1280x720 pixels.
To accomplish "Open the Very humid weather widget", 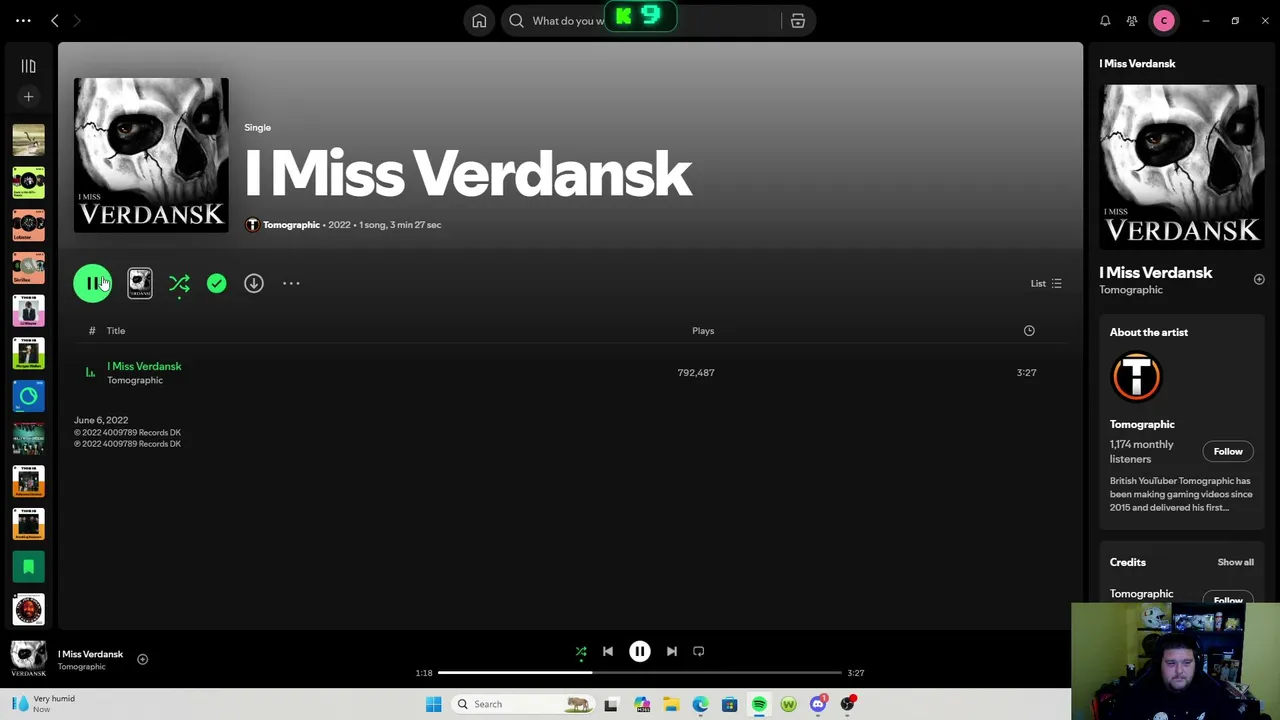I will 42,704.
